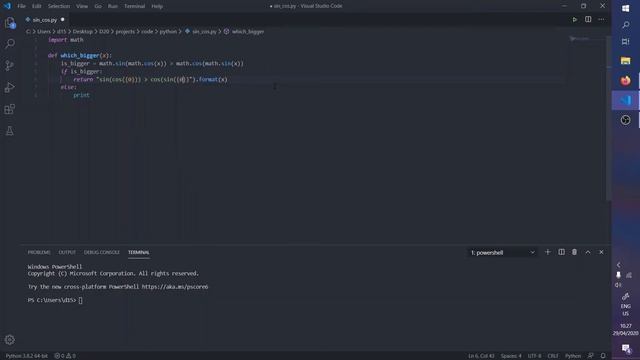
Task: Click the Ln 6, Col 43 cursor position
Action: pyautogui.click(x=481, y=356)
